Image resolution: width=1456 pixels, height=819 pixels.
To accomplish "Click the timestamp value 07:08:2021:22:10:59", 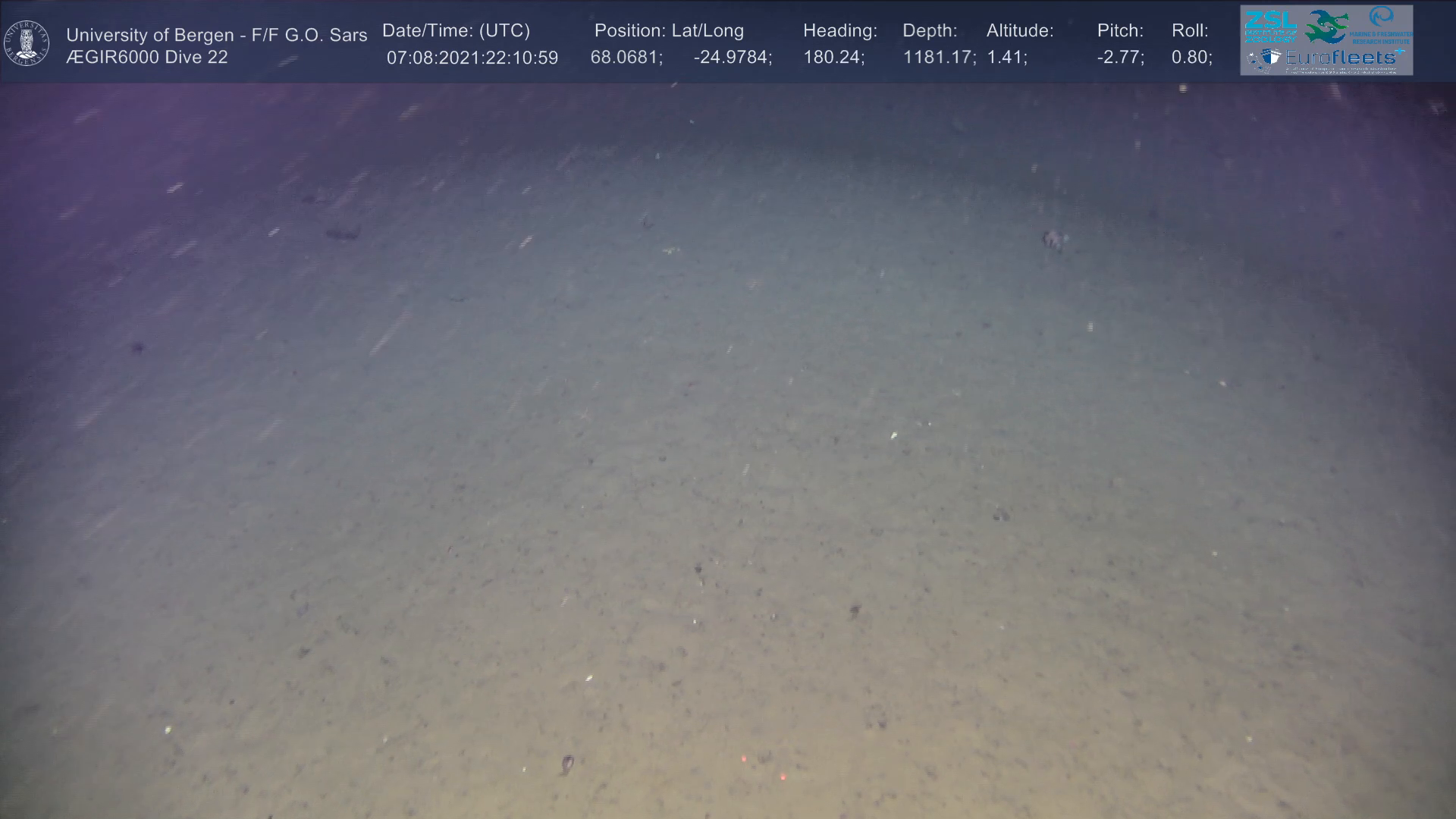I will [472, 58].
